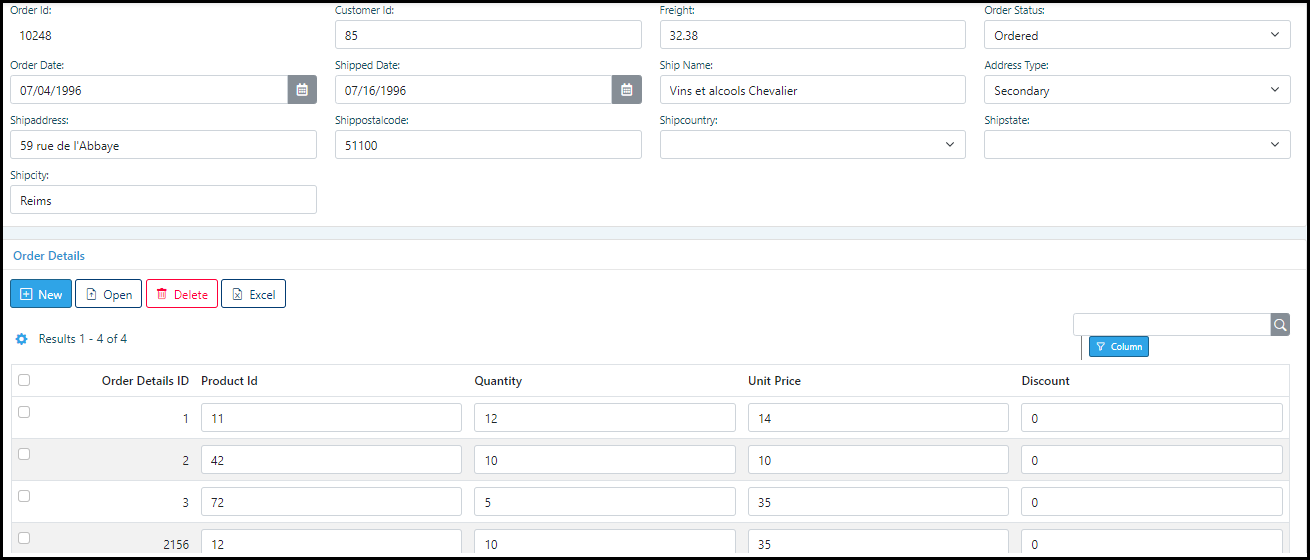Open the Address Type dropdown
The image size is (1310, 560).
point(1136,90)
